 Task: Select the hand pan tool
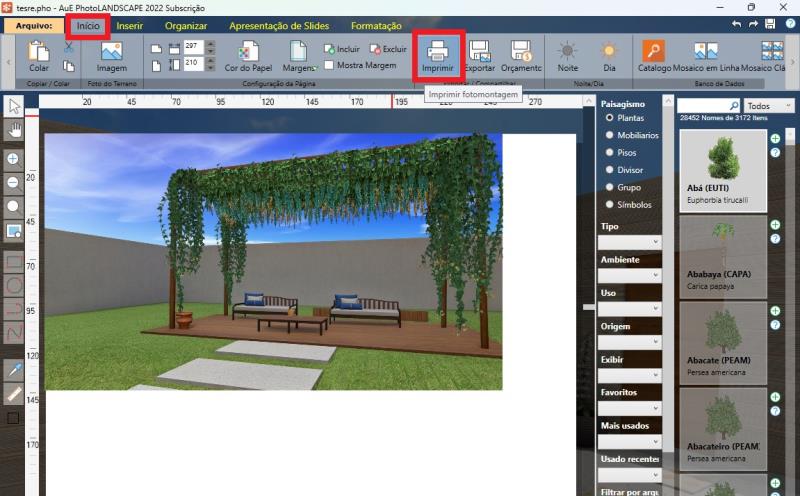(14, 130)
